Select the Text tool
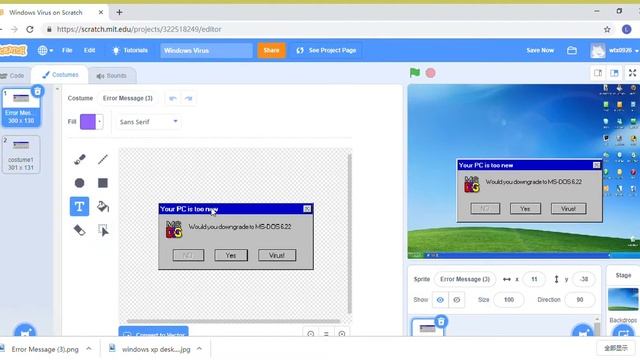This screenshot has height=360, width=640. coord(79,207)
